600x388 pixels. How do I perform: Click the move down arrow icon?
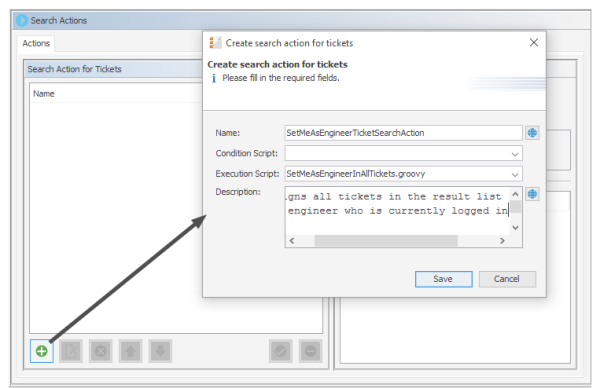pyautogui.click(x=160, y=351)
